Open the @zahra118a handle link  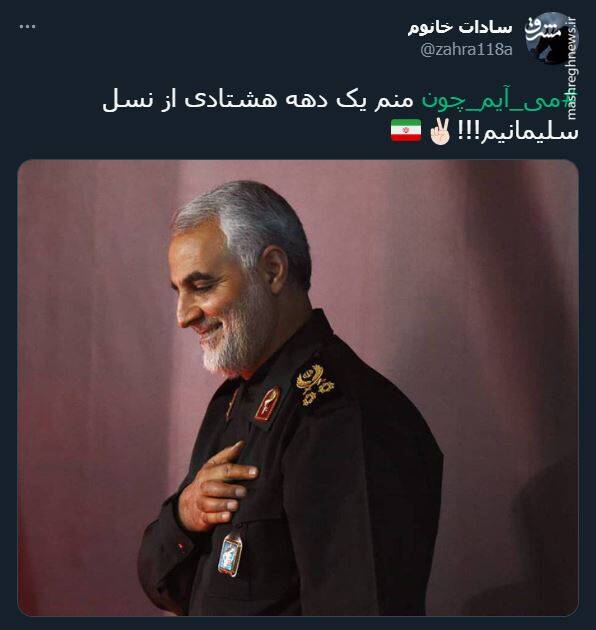point(466,50)
